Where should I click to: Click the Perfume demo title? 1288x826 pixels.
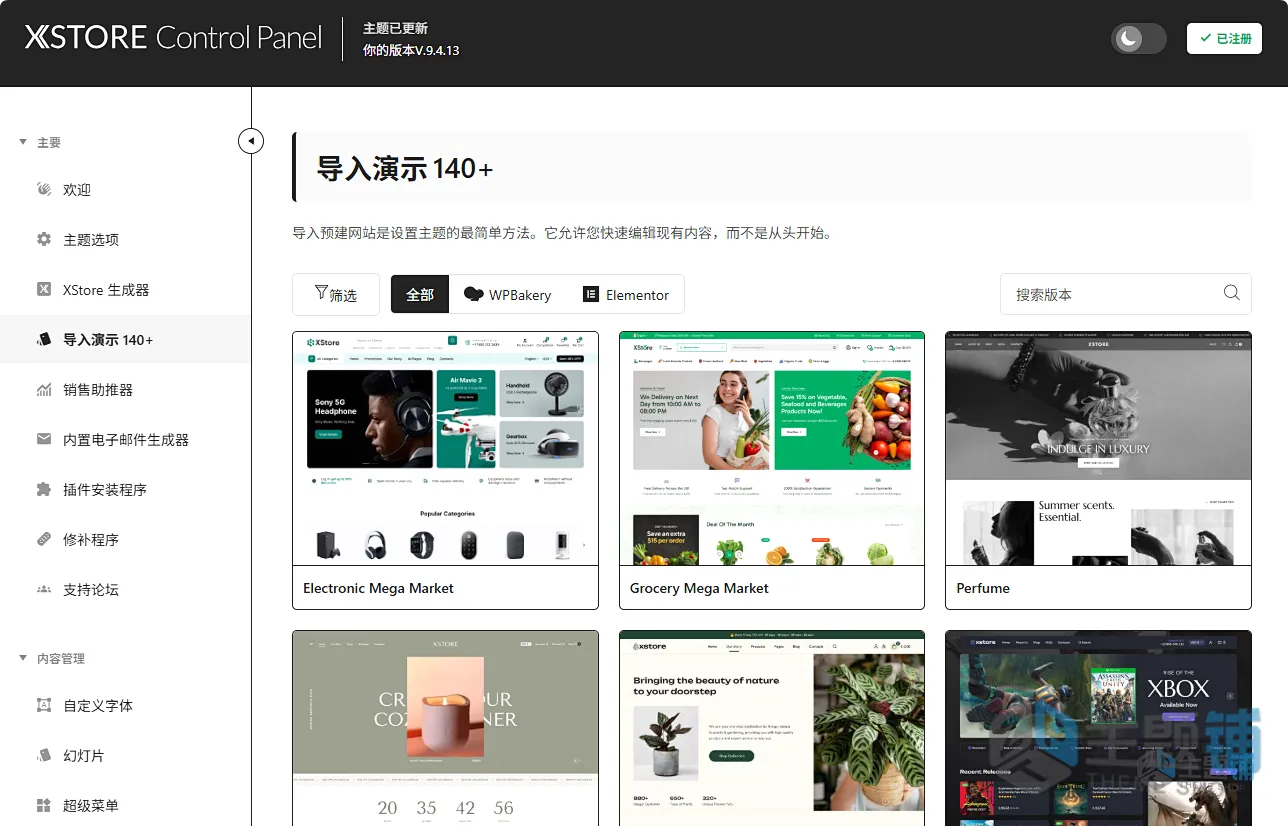[983, 588]
